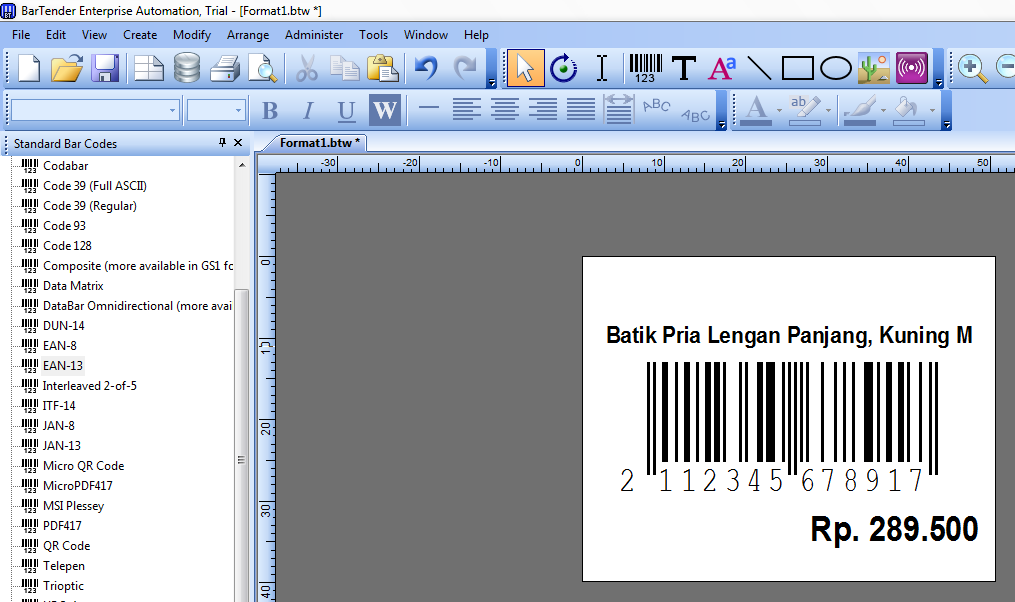Justify the text alignment
The width and height of the screenshot is (1015, 602).
coord(581,109)
